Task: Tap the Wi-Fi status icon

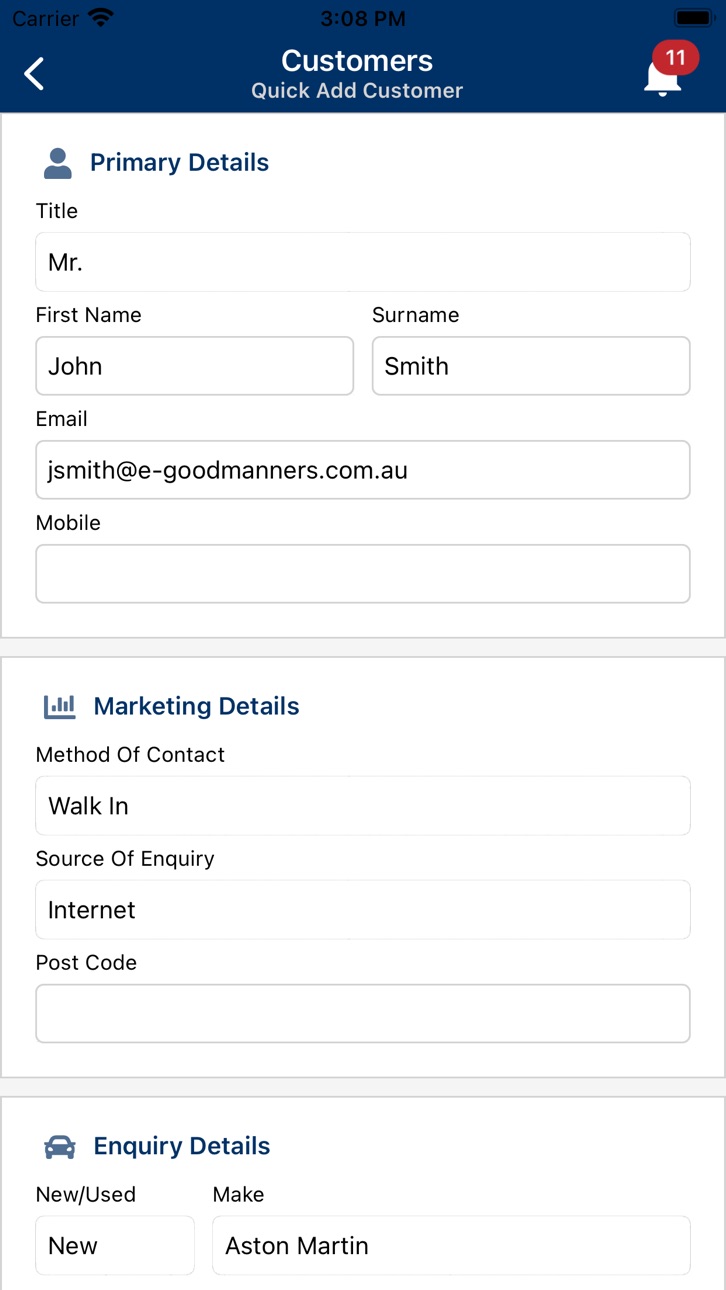Action: (101, 18)
